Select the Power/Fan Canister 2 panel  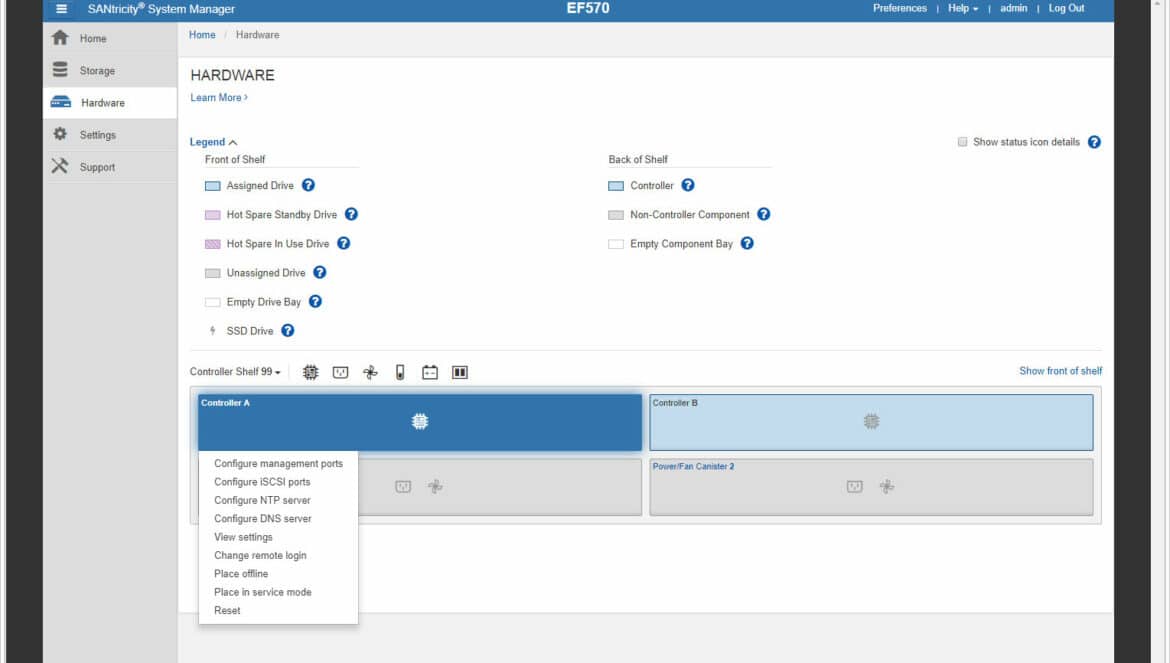tap(871, 487)
